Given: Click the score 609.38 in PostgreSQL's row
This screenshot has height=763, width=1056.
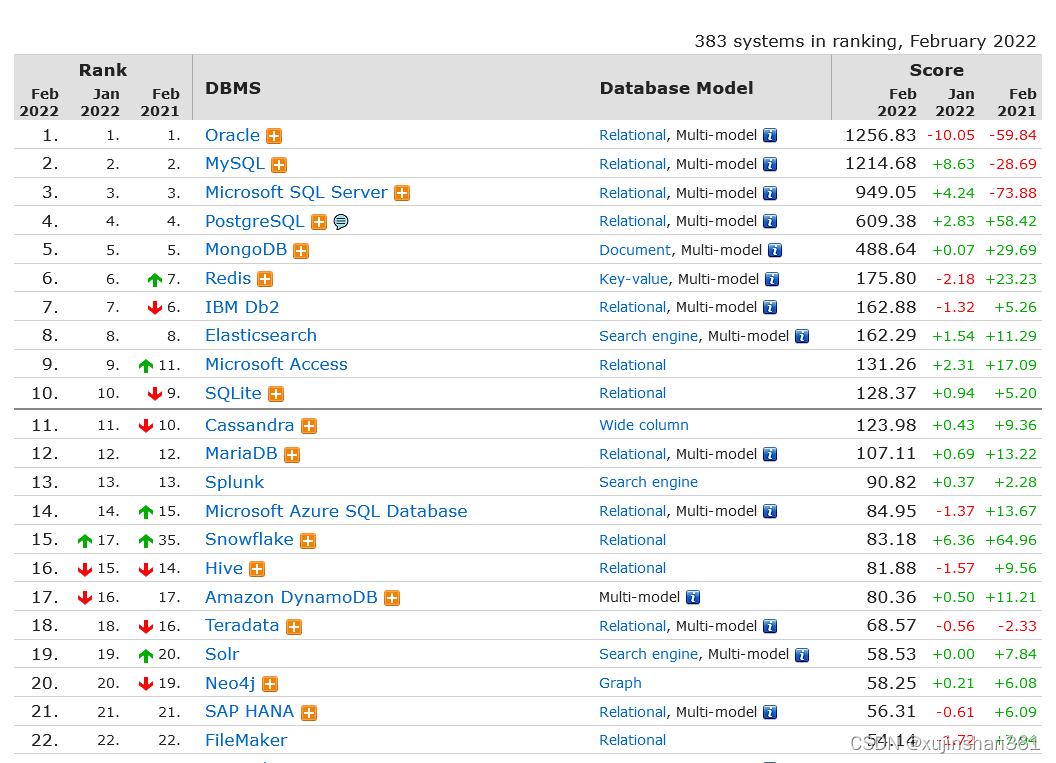Looking at the screenshot, I should point(886,221).
